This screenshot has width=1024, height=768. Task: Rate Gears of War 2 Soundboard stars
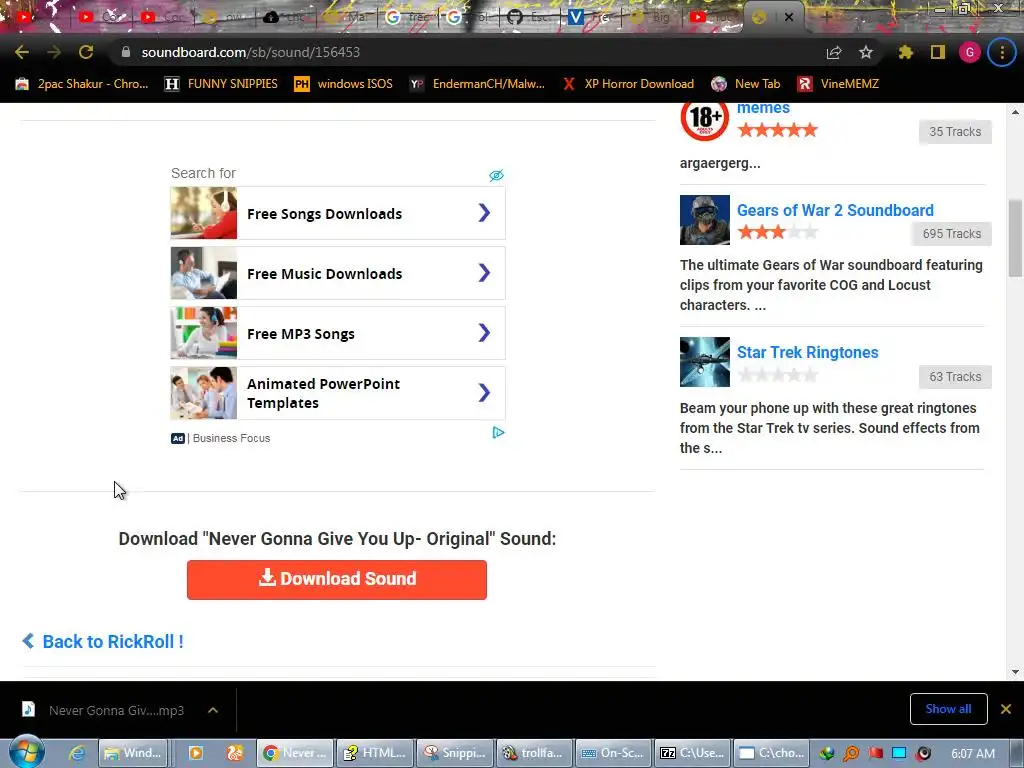(x=778, y=232)
